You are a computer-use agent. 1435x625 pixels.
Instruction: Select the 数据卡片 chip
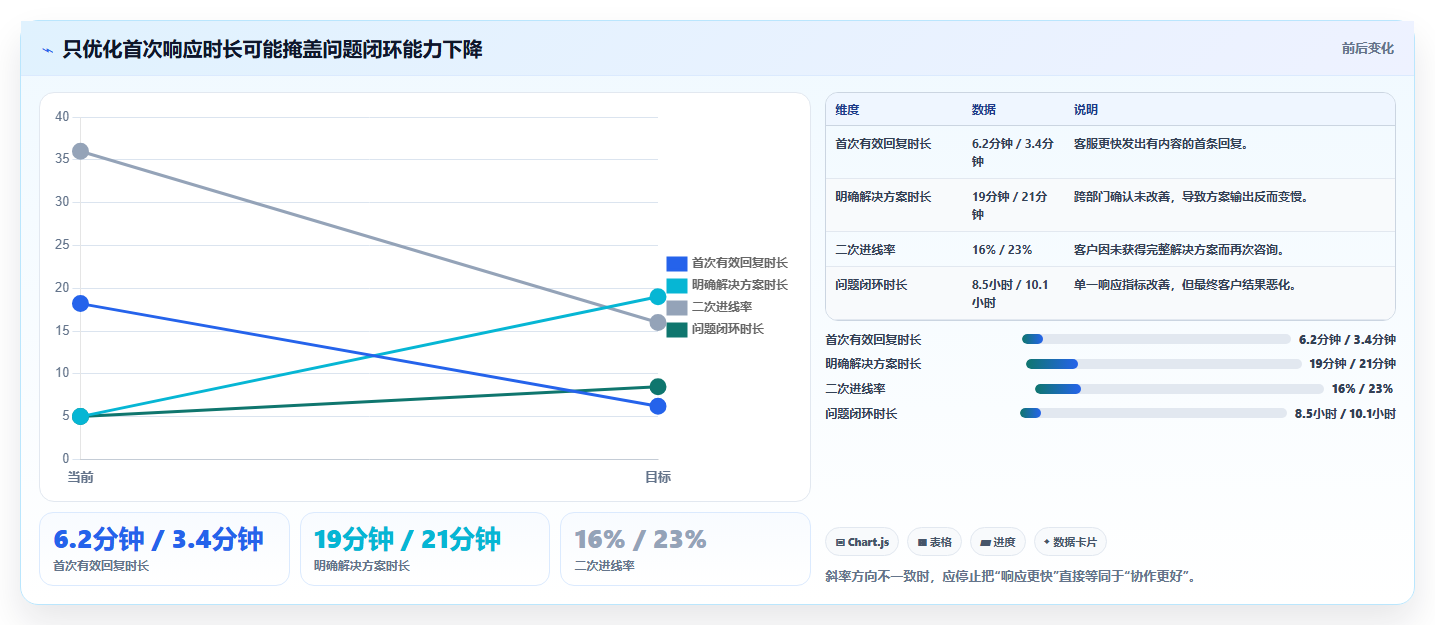coord(1070,542)
